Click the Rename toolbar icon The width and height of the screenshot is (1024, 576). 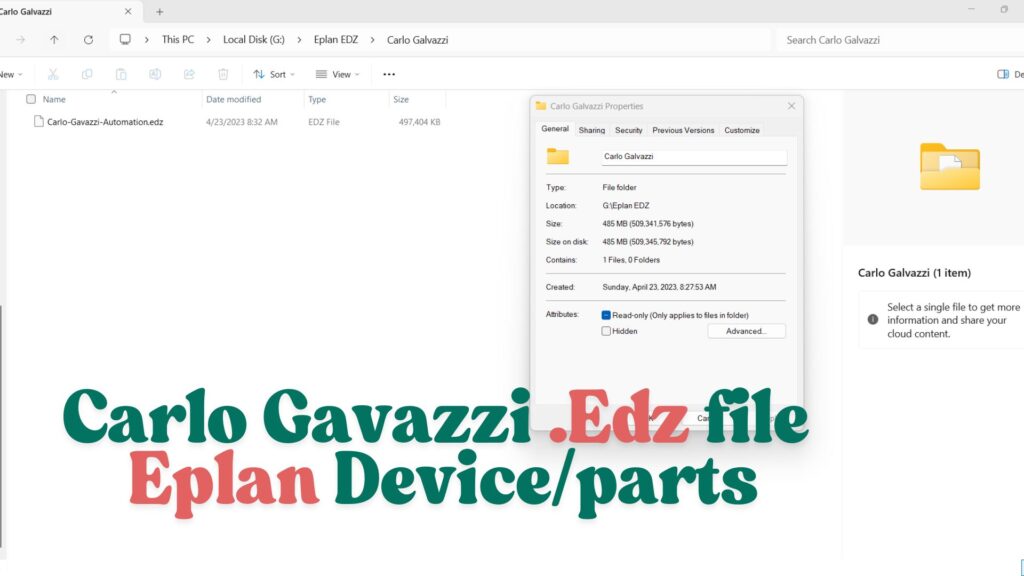click(154, 73)
